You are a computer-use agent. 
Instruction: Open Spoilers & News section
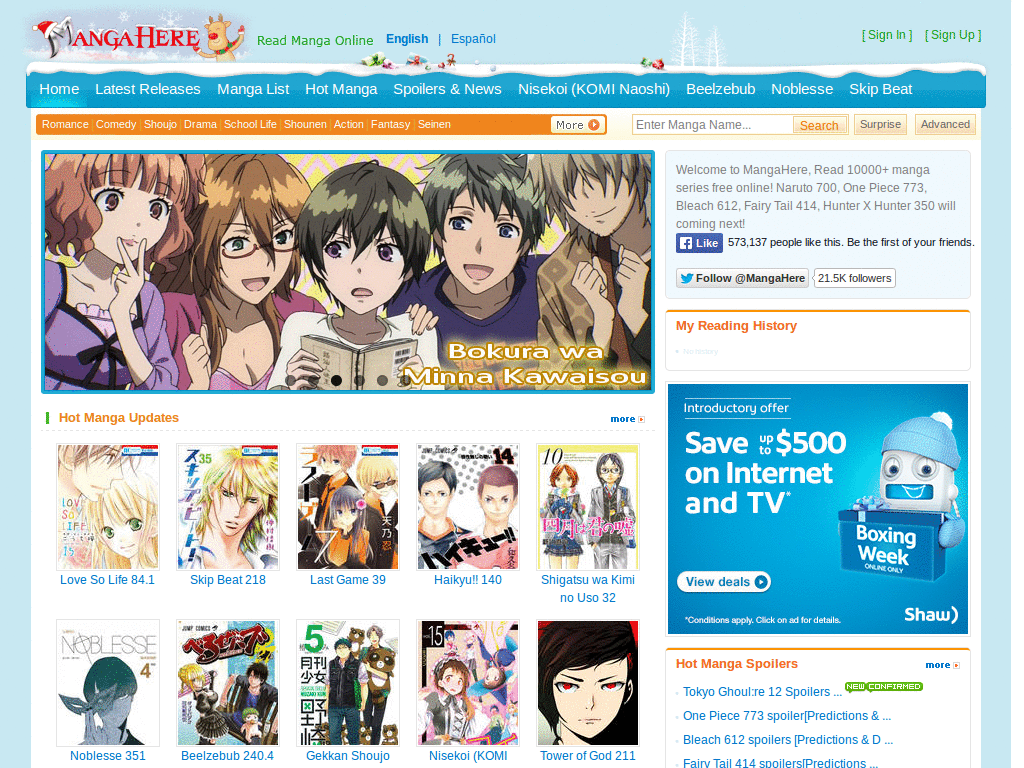447,89
